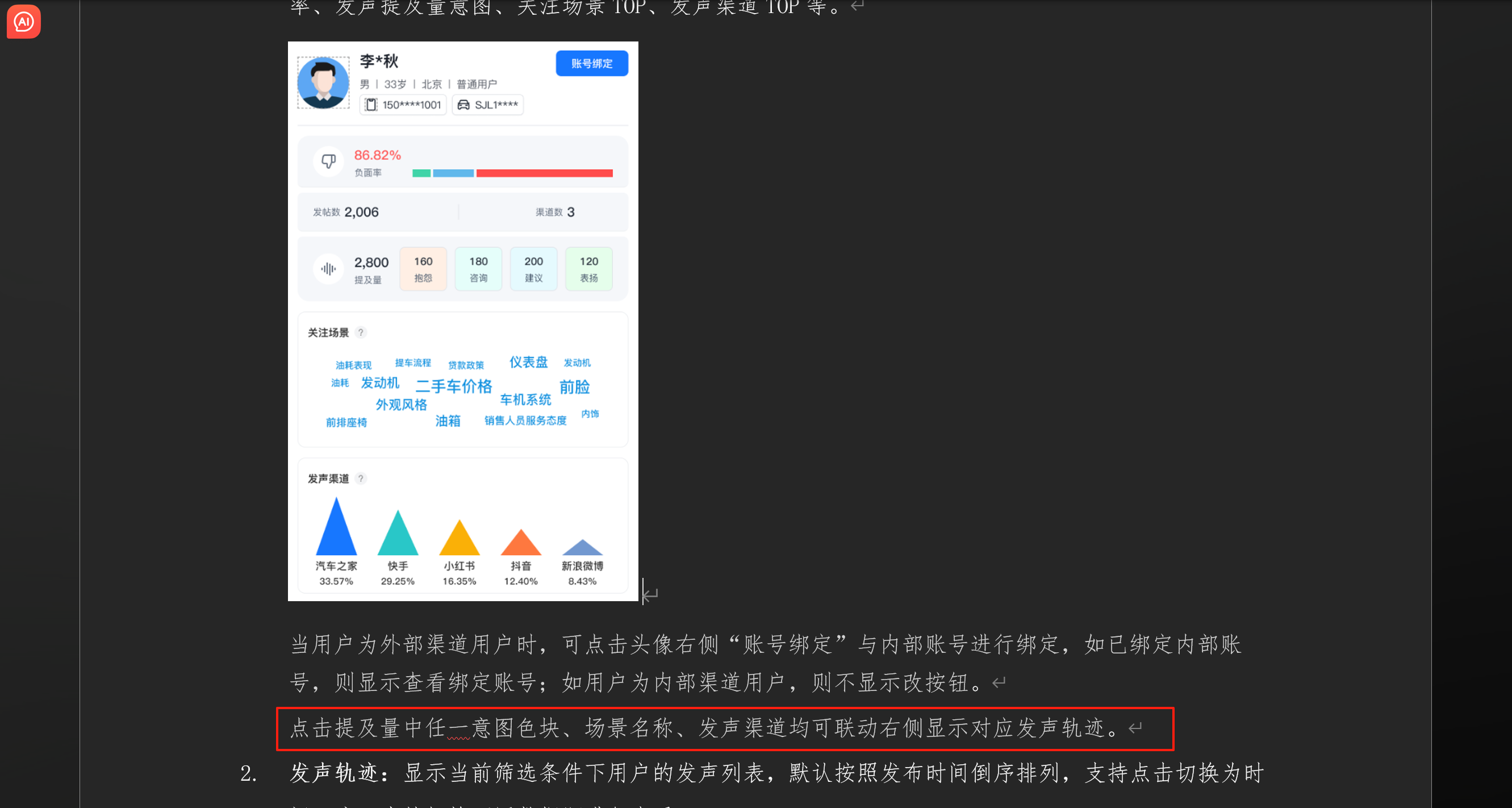This screenshot has width=1512, height=808.
Task: Click the 160 抱怨 intent block
Action: click(x=423, y=269)
